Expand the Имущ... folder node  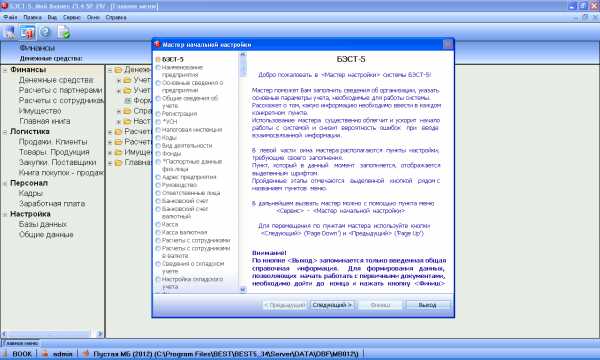[x=110, y=153]
